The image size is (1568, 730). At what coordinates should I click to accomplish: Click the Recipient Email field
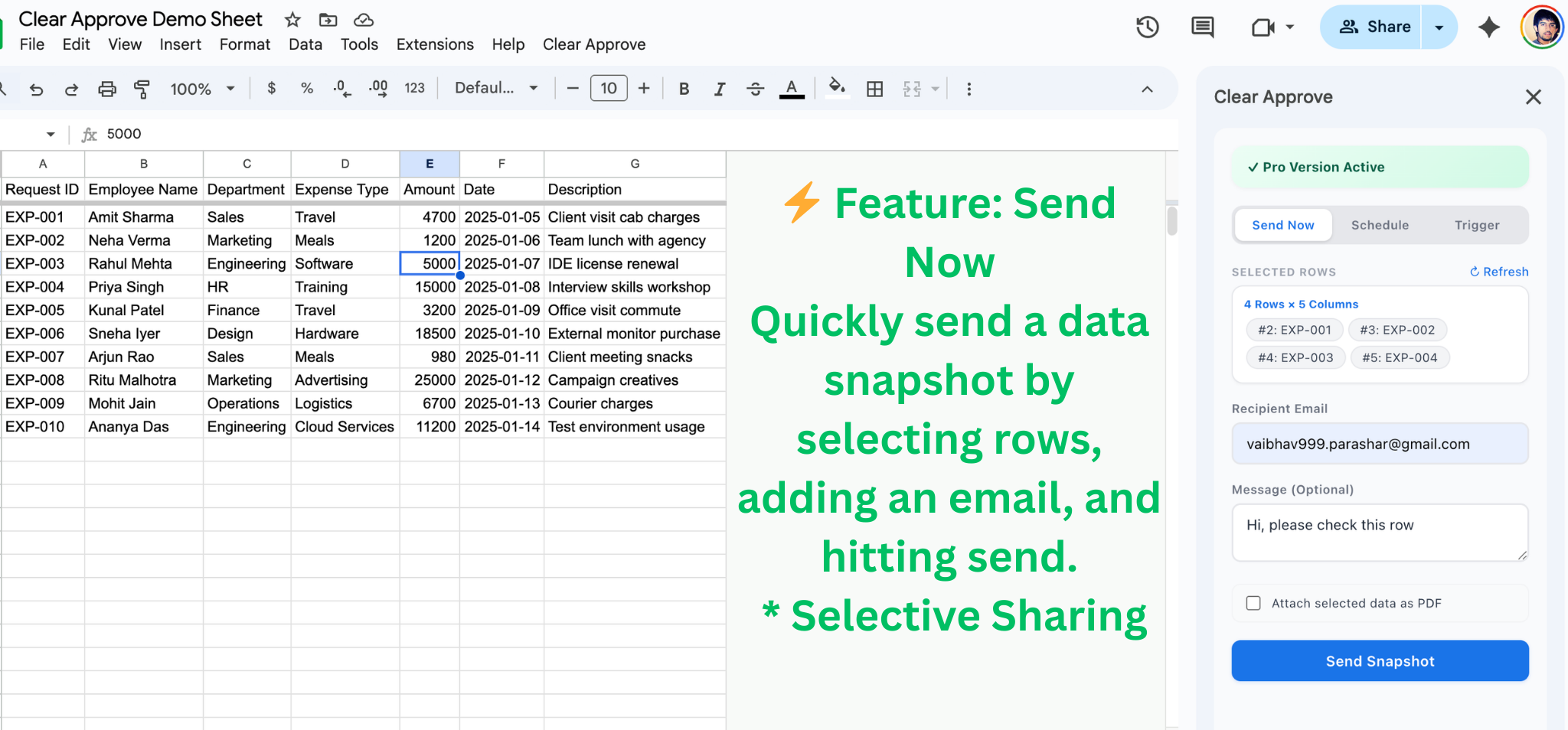1379,443
